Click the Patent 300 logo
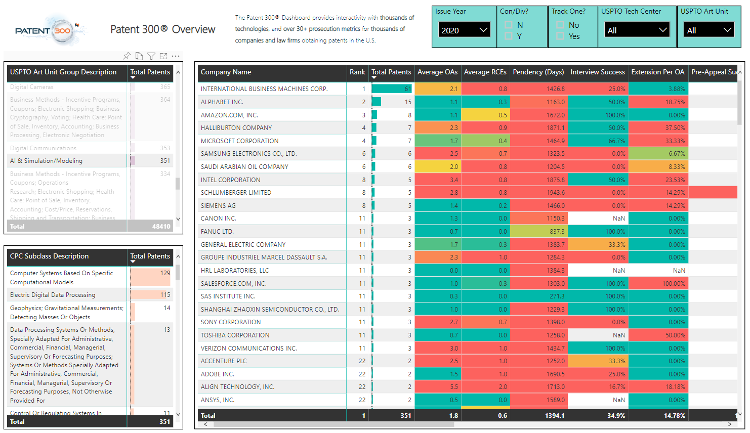This screenshot has width=750, height=433. pyautogui.click(x=49, y=30)
